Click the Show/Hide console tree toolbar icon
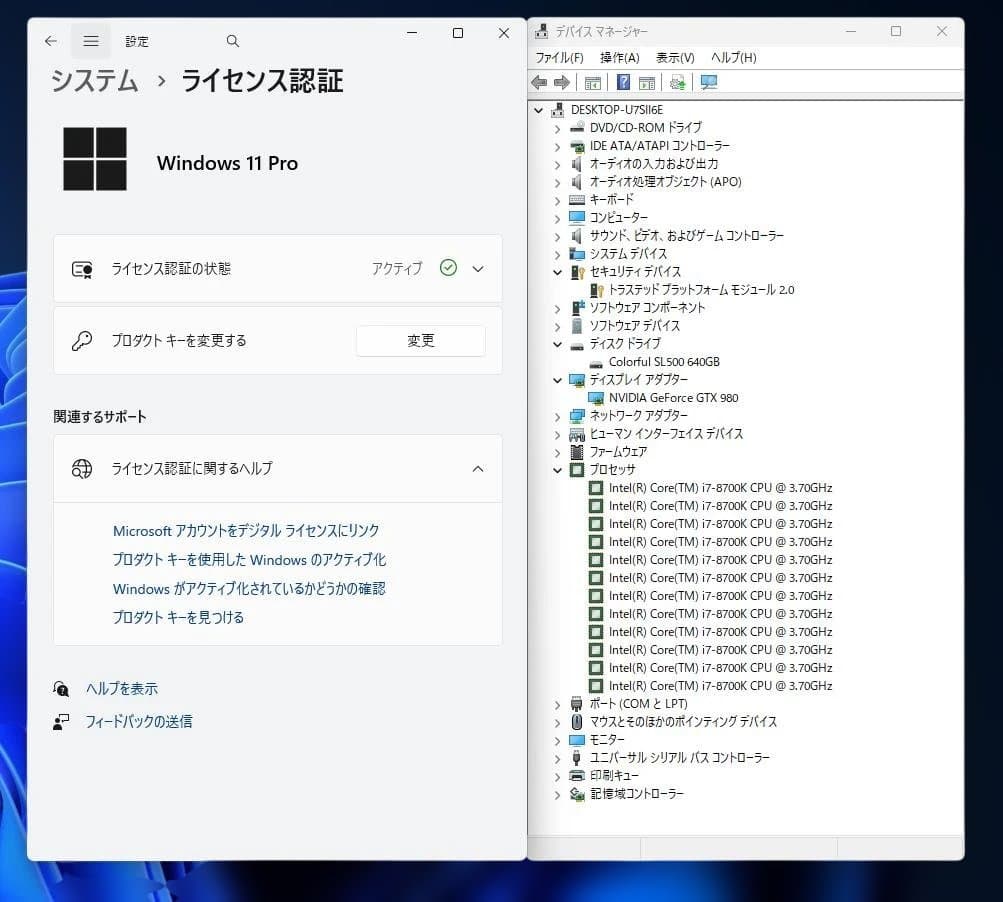The height and width of the screenshot is (902, 1003). click(x=593, y=82)
